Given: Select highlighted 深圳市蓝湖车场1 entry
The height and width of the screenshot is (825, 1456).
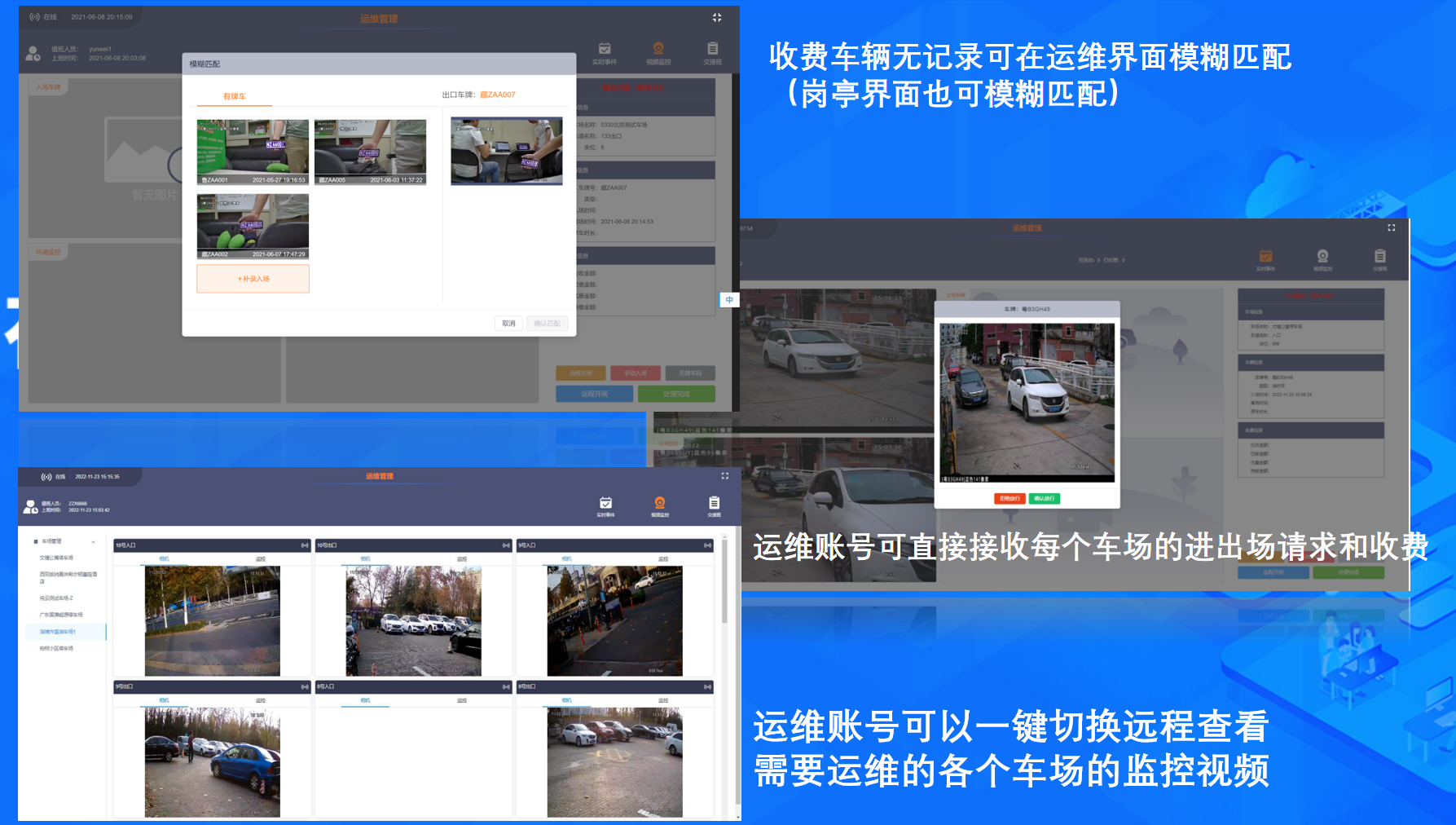Looking at the screenshot, I should [65, 632].
